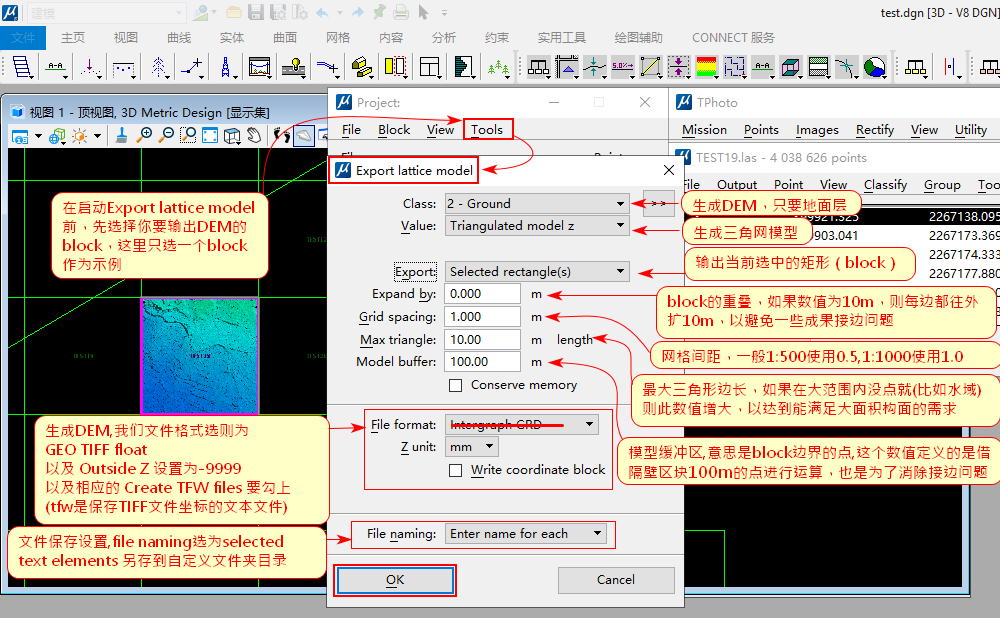Open the street lamp road tool
This screenshot has width=1000, height=618.
[293, 66]
